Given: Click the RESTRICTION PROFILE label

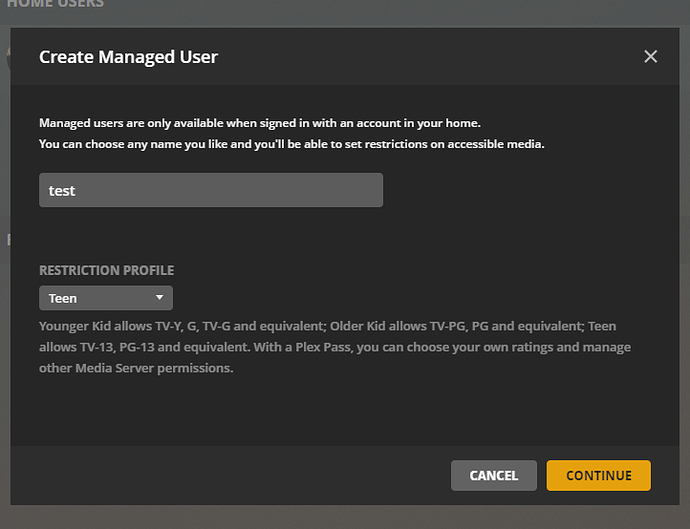Looking at the screenshot, I should (106, 270).
